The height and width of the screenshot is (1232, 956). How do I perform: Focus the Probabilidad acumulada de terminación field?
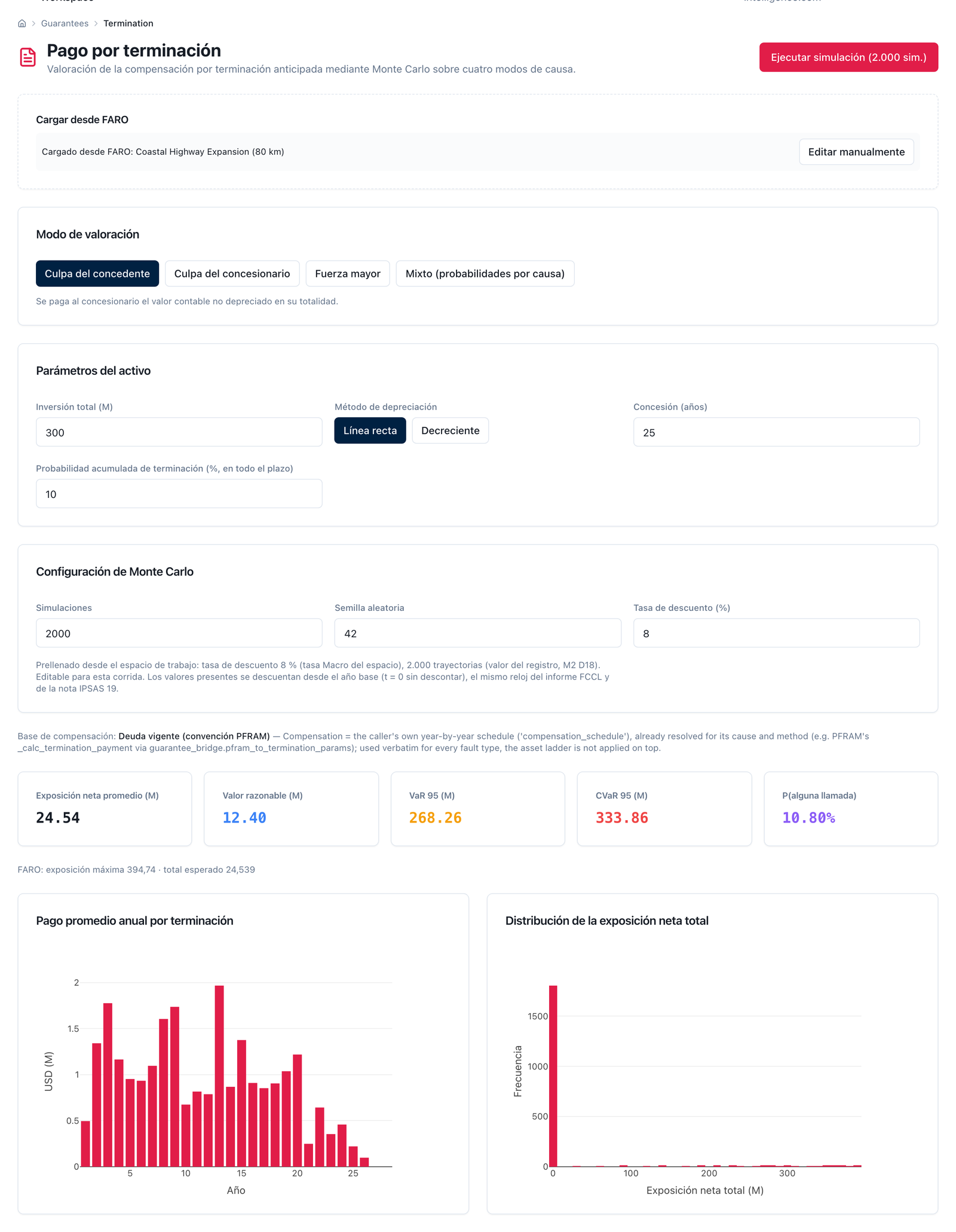tap(179, 494)
